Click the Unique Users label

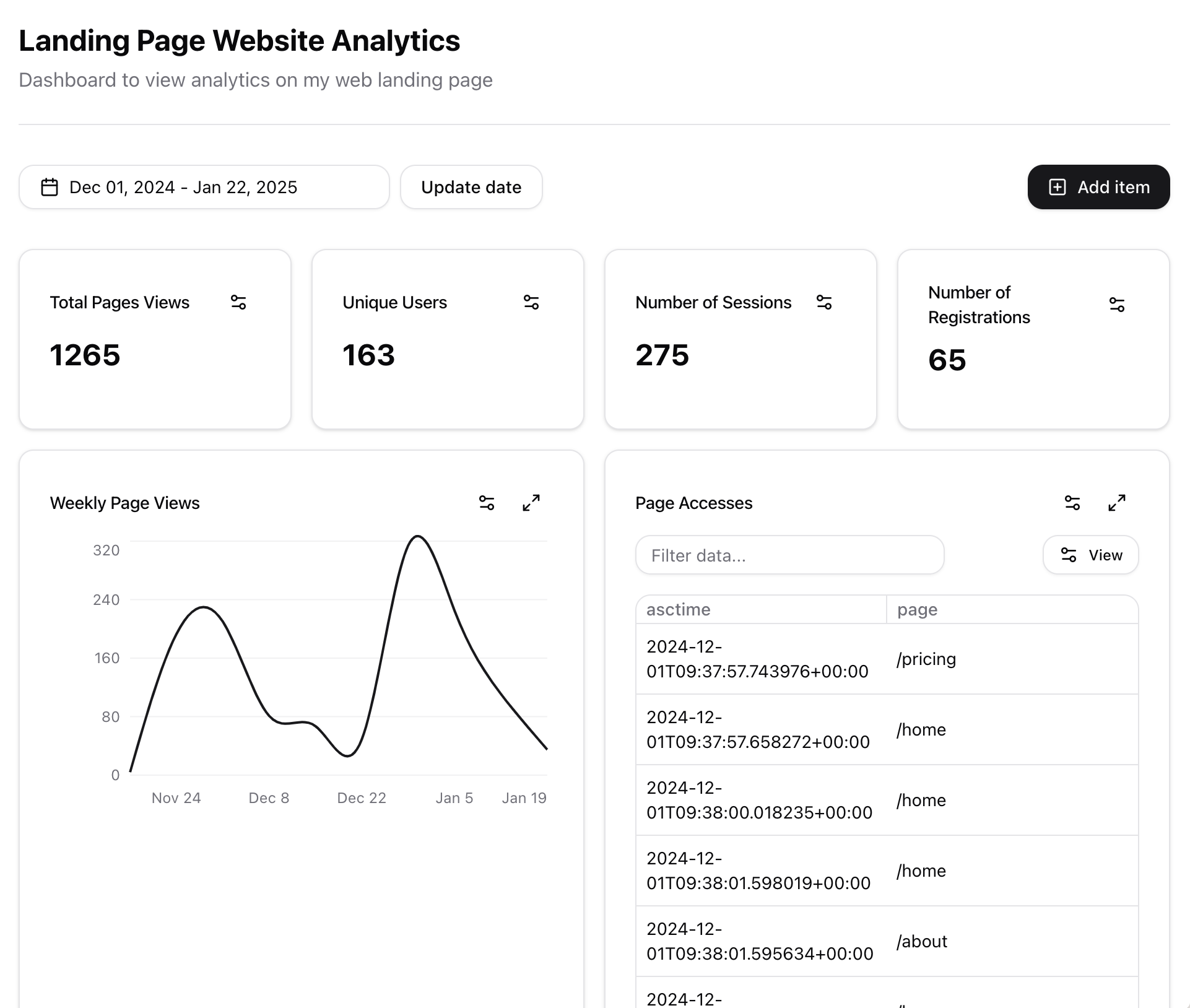[x=394, y=302]
